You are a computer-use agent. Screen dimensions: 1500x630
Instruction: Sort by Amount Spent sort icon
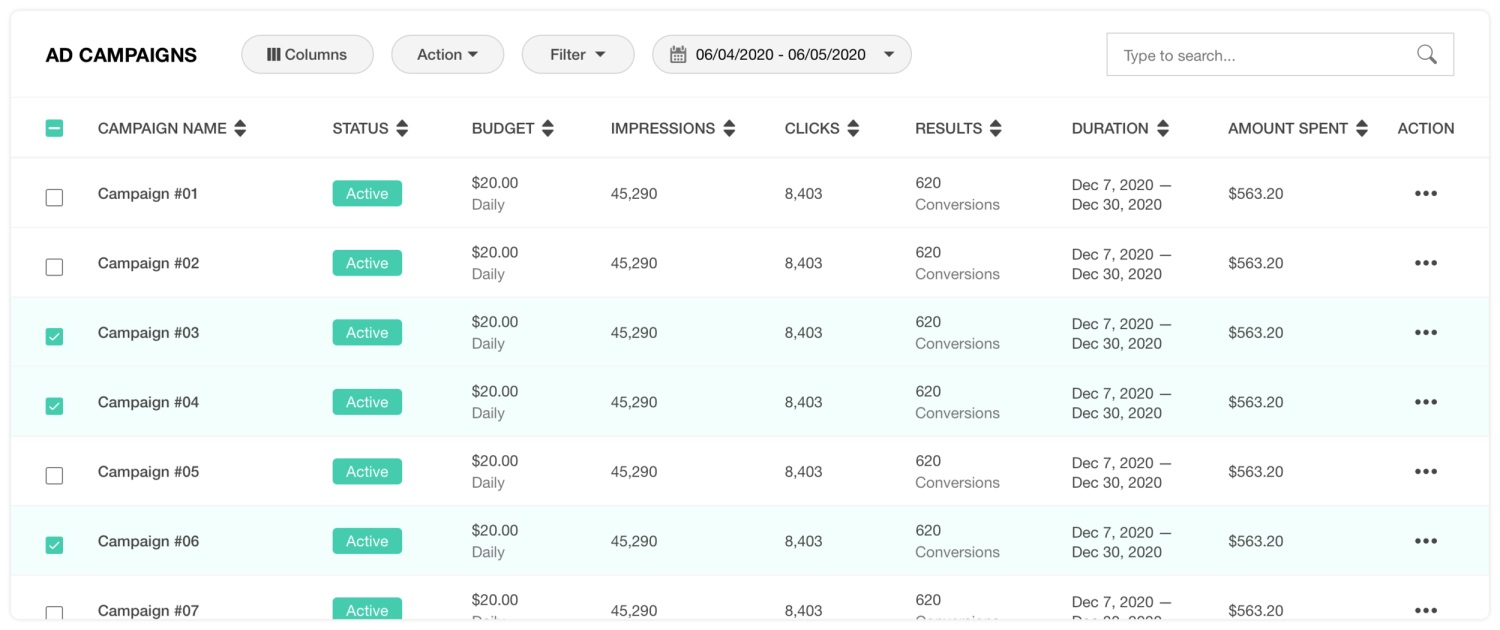click(x=1361, y=128)
